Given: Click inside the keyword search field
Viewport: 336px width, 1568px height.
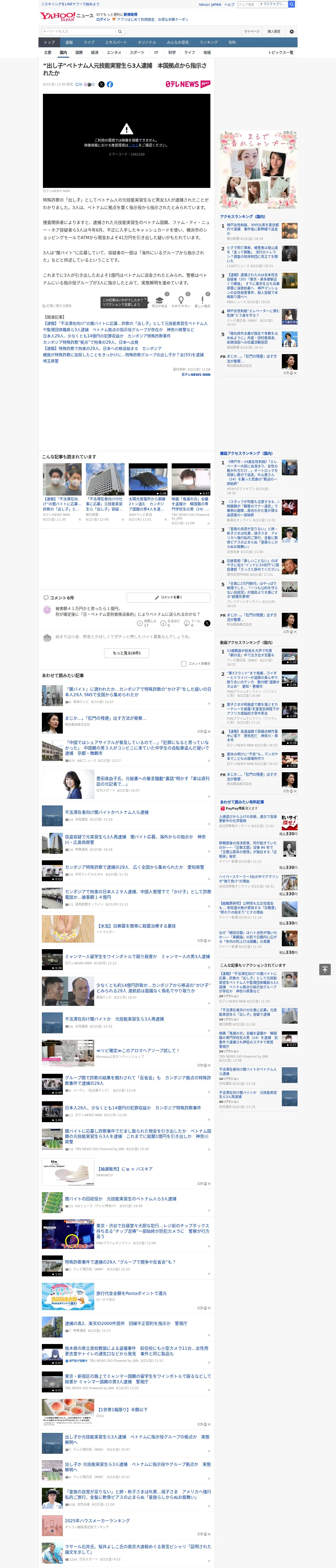Looking at the screenshot, I should 79,32.
